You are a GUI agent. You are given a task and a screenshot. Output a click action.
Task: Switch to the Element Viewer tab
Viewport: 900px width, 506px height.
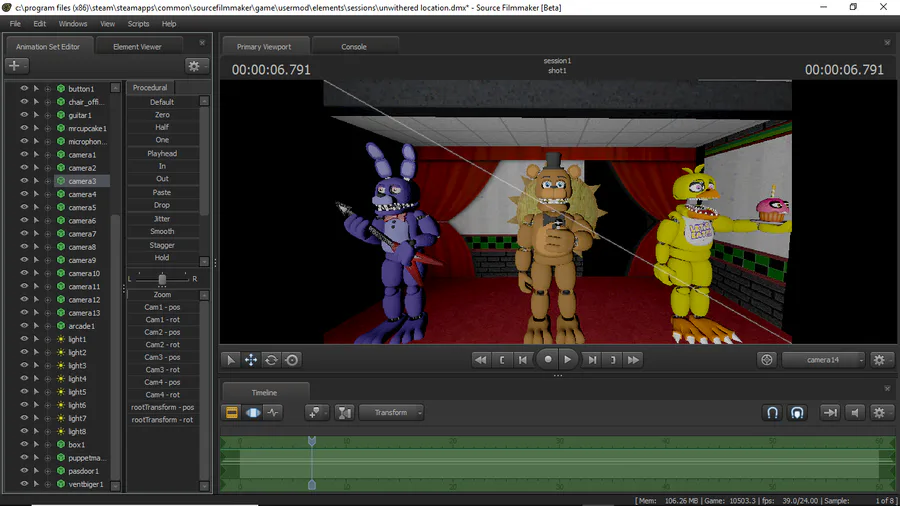click(x=138, y=46)
